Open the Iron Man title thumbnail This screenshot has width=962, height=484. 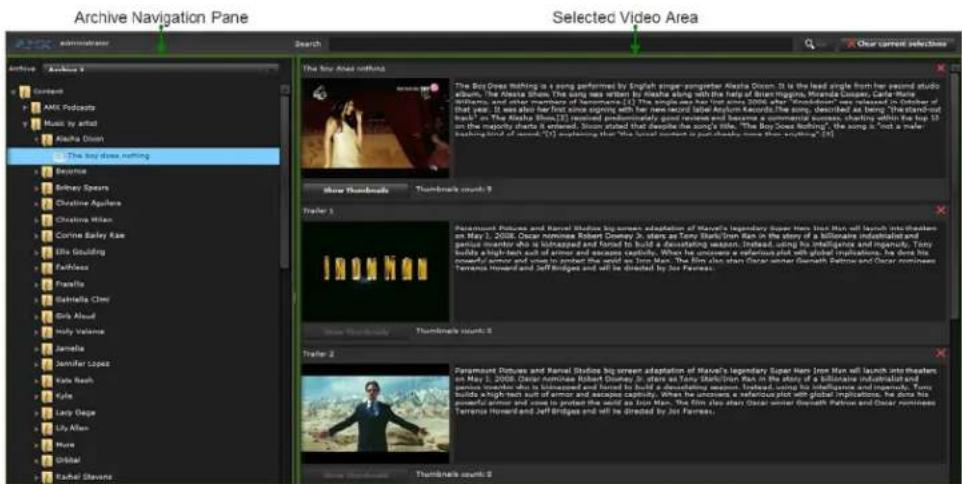tap(375, 271)
